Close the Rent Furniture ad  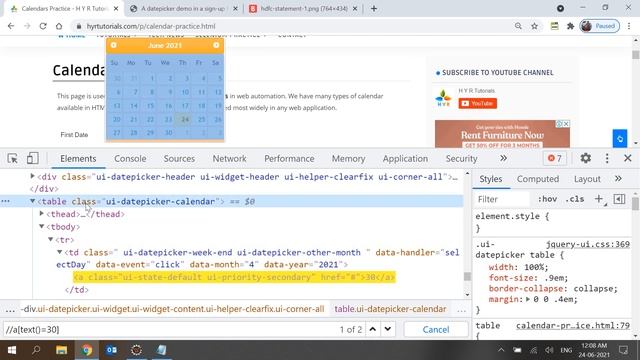tap(566, 124)
